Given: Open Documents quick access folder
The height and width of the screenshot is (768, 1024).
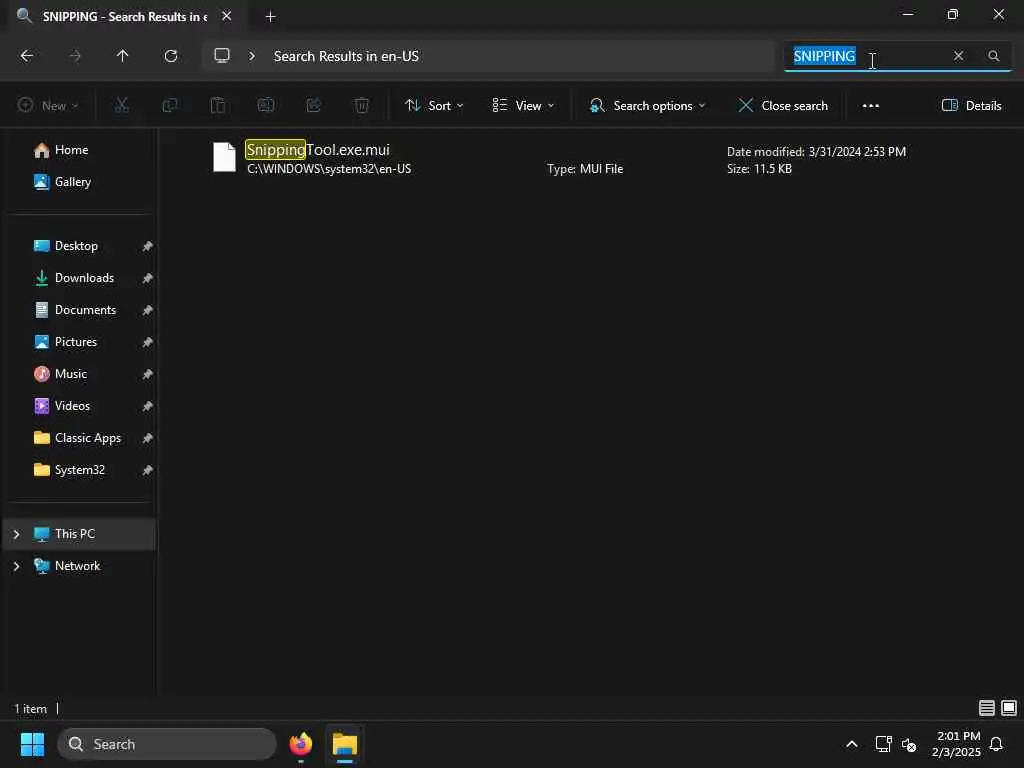Looking at the screenshot, I should click(x=85, y=310).
